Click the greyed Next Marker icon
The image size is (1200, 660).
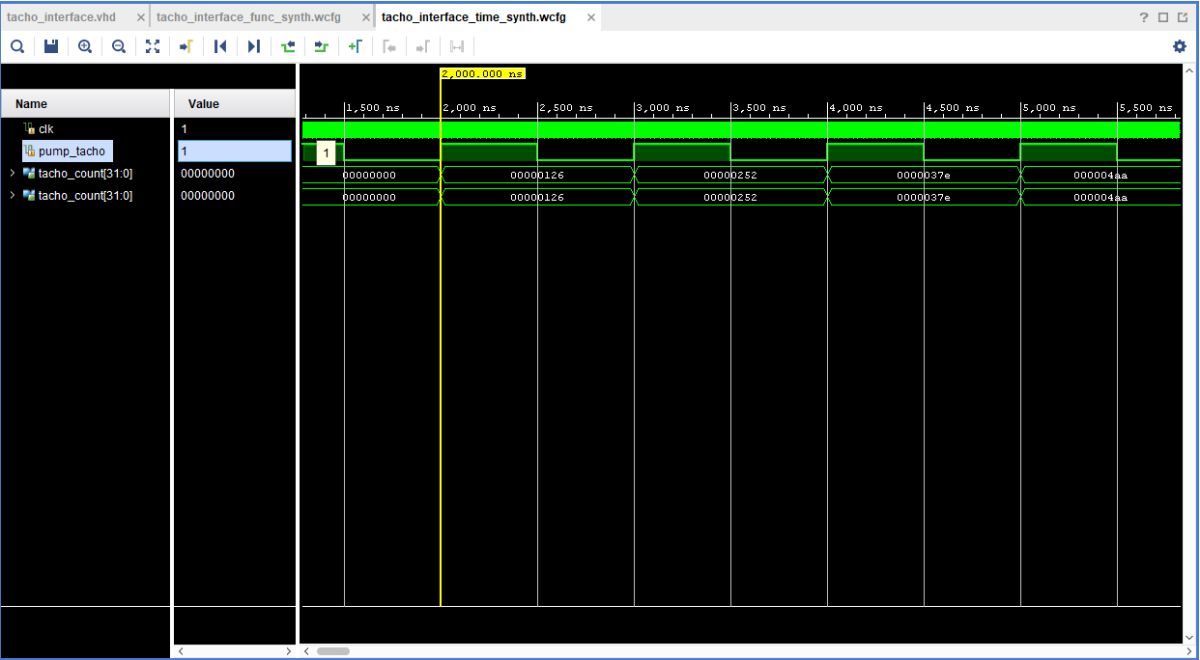pyautogui.click(x=423, y=46)
